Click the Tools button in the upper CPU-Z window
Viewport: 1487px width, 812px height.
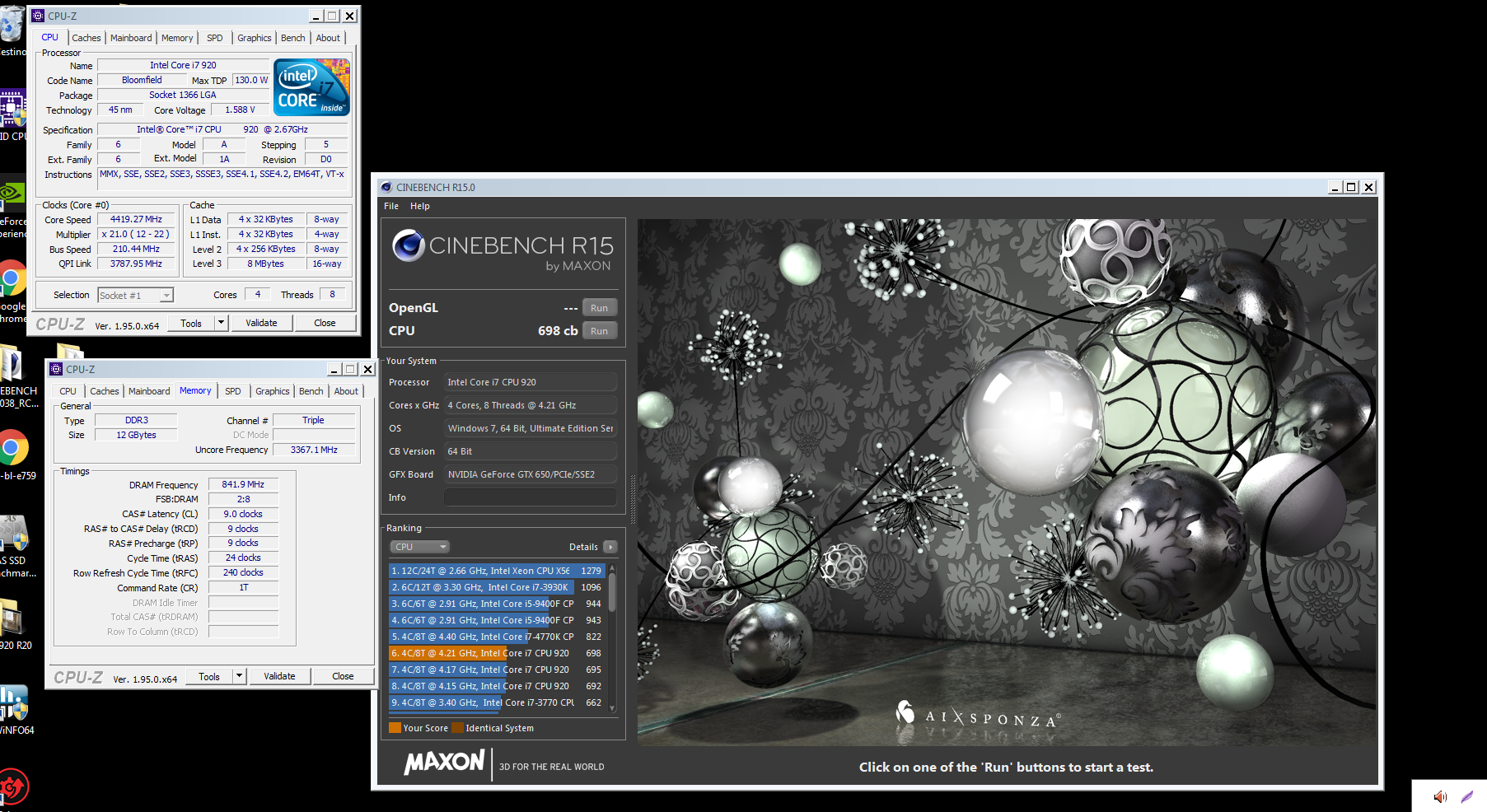coord(191,323)
